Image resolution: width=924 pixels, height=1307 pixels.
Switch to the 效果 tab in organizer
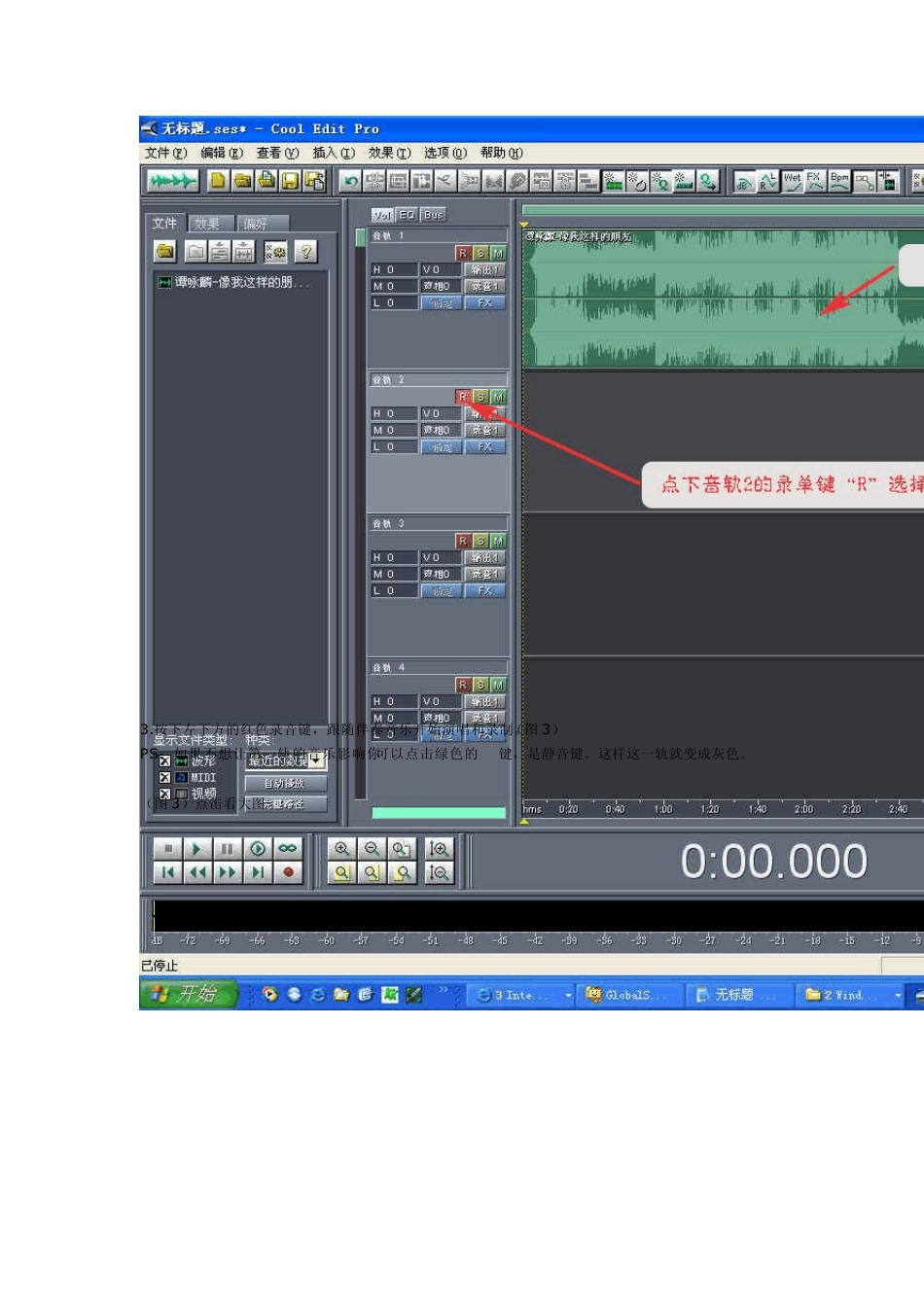208,224
